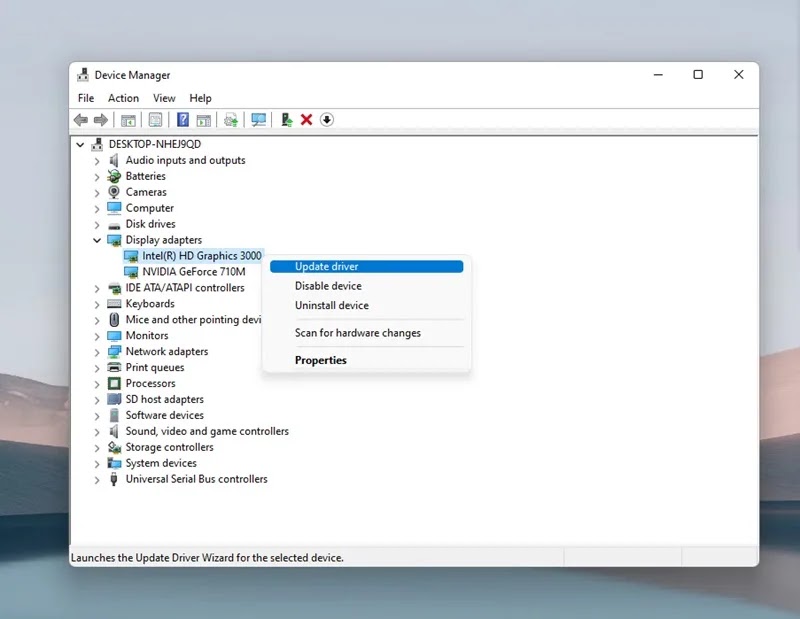Click the show/hide console tree icon
800x619 pixels.
(x=128, y=120)
